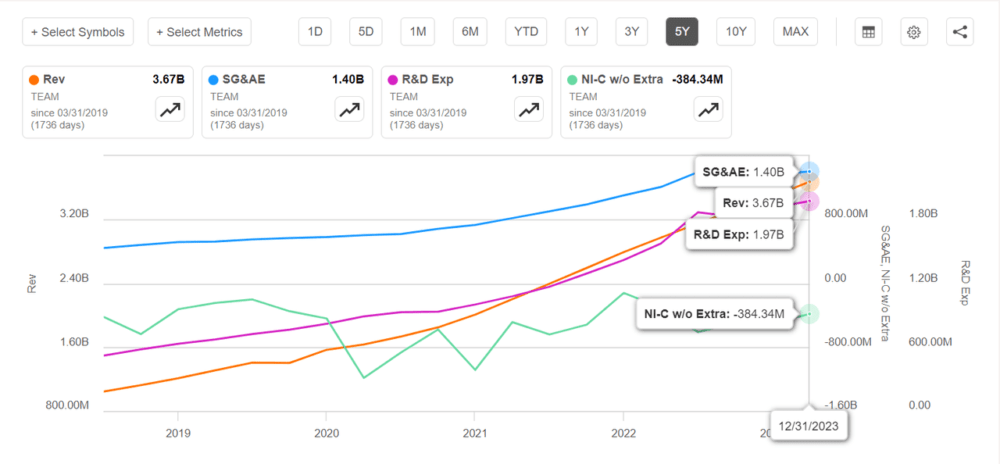The height and width of the screenshot is (464, 1000).
Task: Click trend icon on SG&AE card
Action: [x=349, y=110]
